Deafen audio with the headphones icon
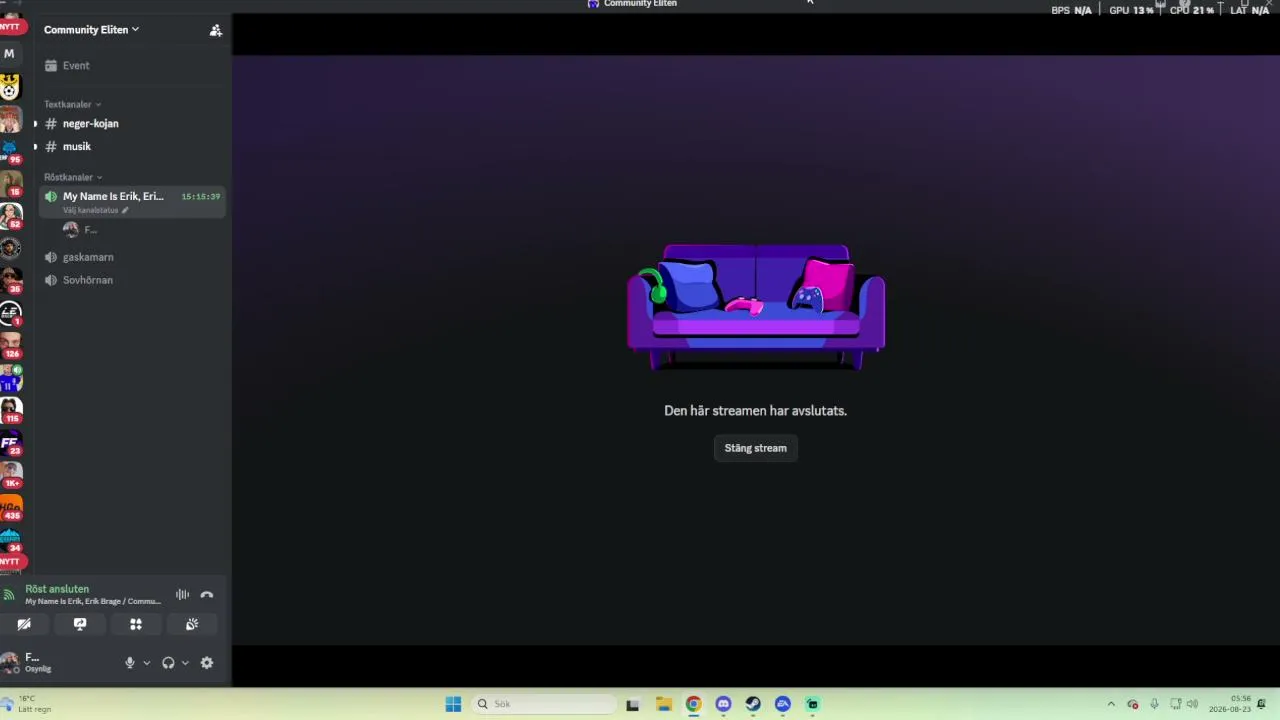 tap(168, 663)
